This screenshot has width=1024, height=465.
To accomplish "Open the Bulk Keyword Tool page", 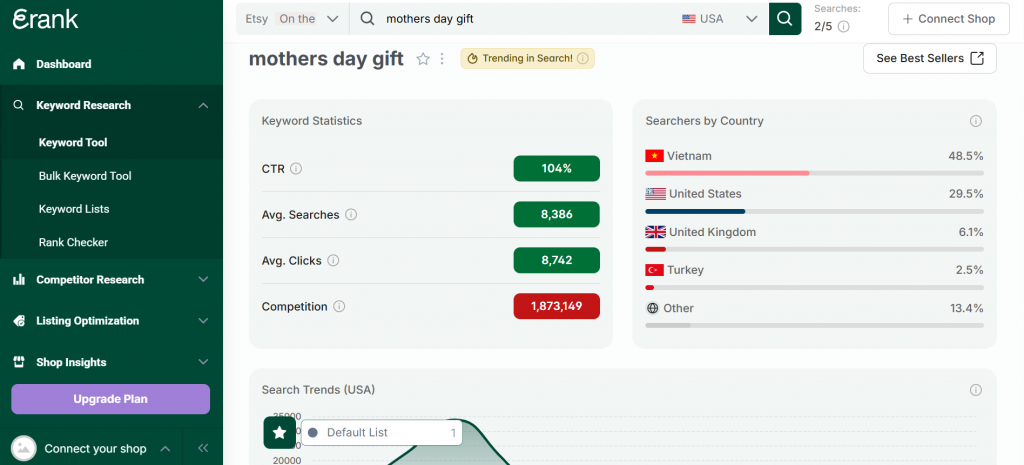I will click(85, 176).
